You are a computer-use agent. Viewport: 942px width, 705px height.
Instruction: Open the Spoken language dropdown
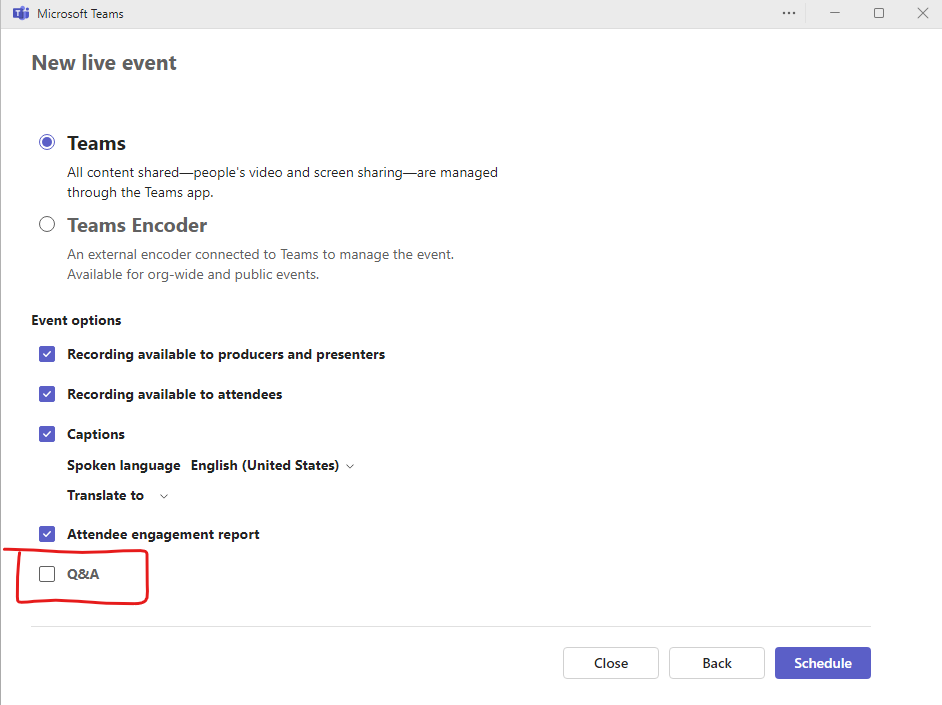(349, 465)
